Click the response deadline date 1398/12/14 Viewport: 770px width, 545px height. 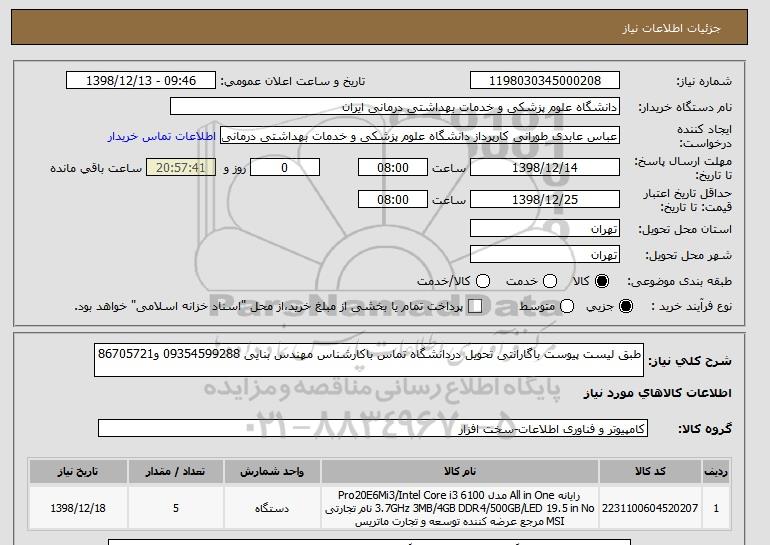(545, 167)
